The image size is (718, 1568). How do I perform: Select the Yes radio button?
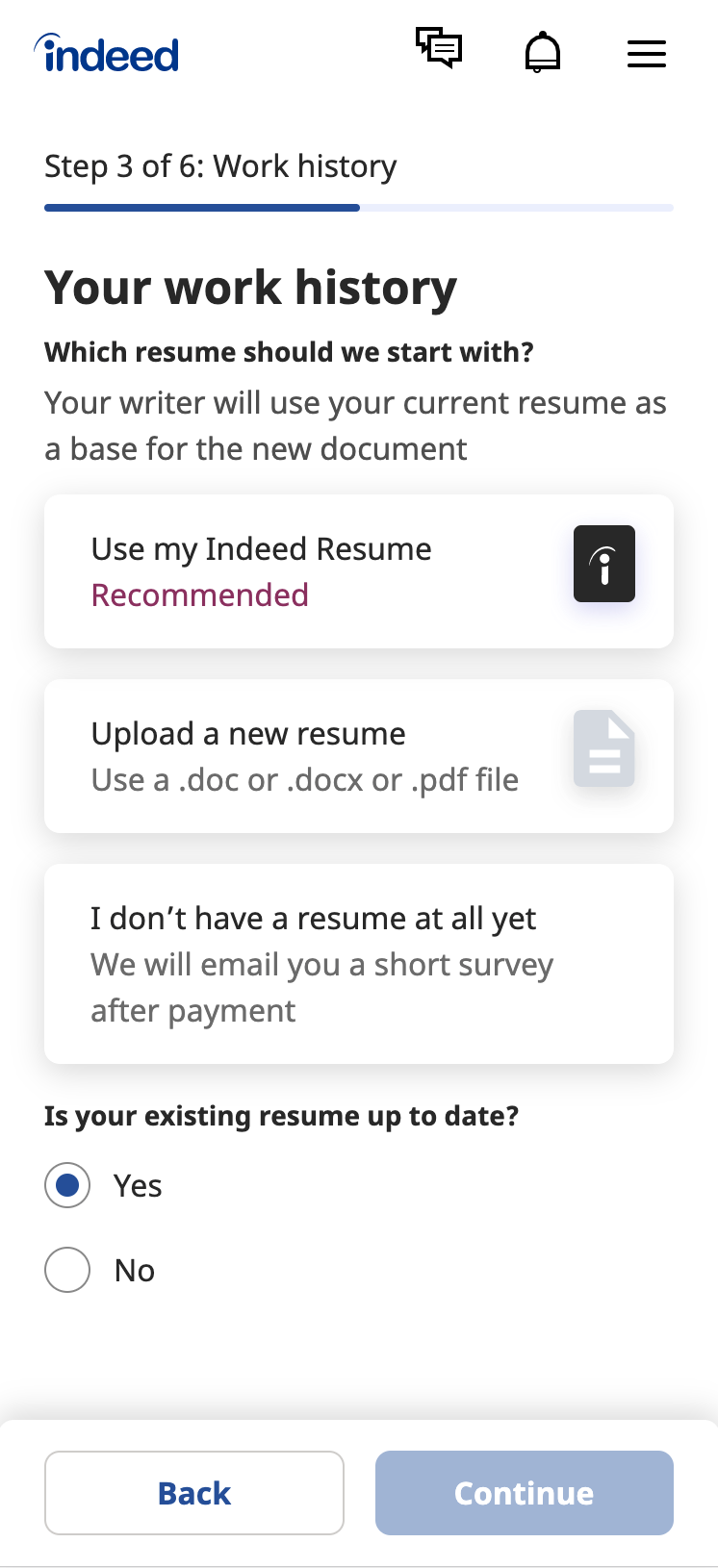[67, 1185]
